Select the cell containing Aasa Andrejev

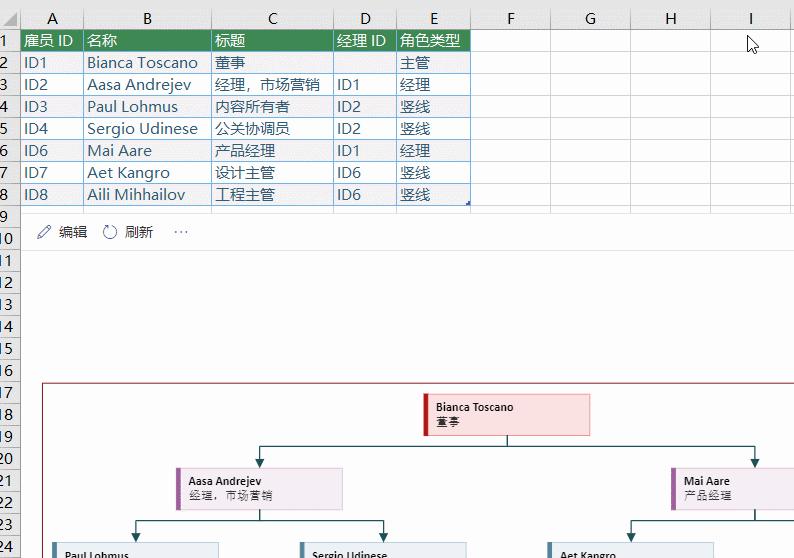147,85
